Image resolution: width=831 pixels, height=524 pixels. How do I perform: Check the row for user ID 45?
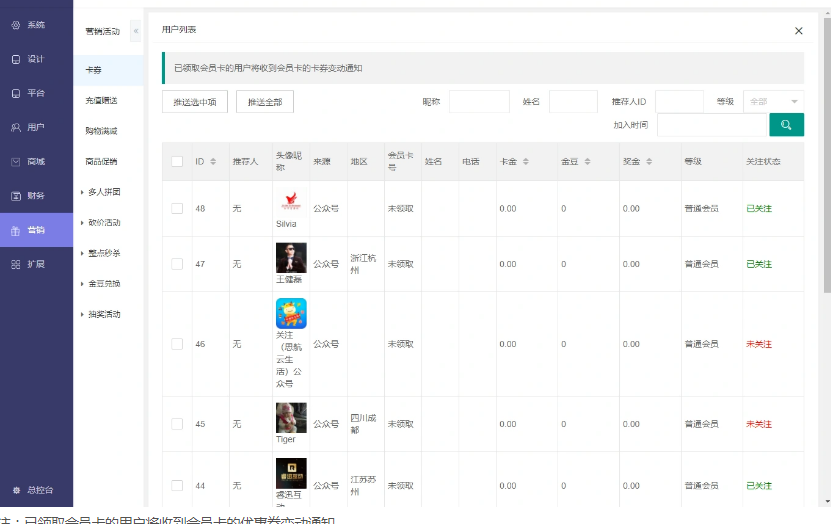point(177,424)
